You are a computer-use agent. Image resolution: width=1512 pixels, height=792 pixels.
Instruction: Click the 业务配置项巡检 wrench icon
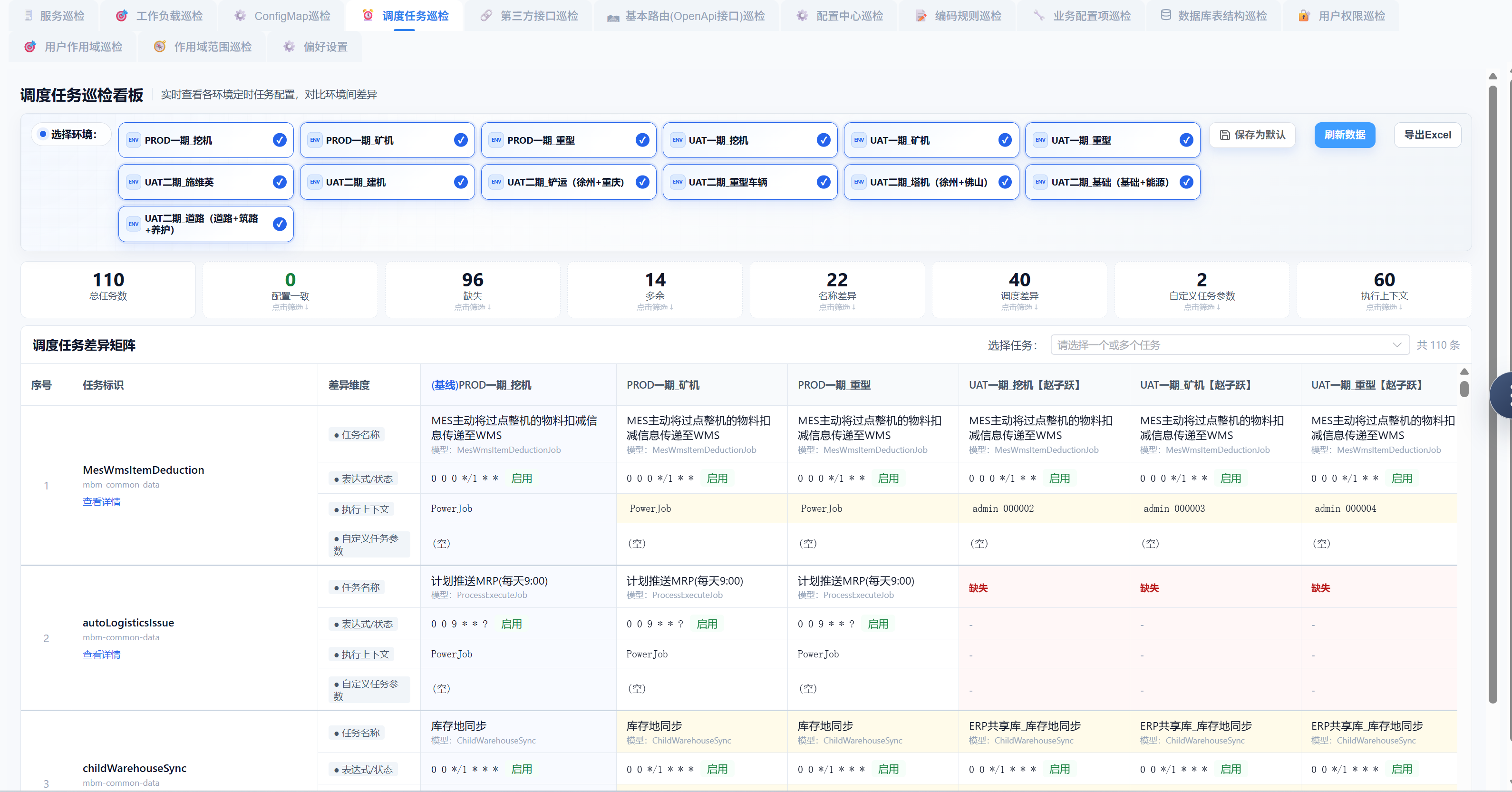(1039, 16)
